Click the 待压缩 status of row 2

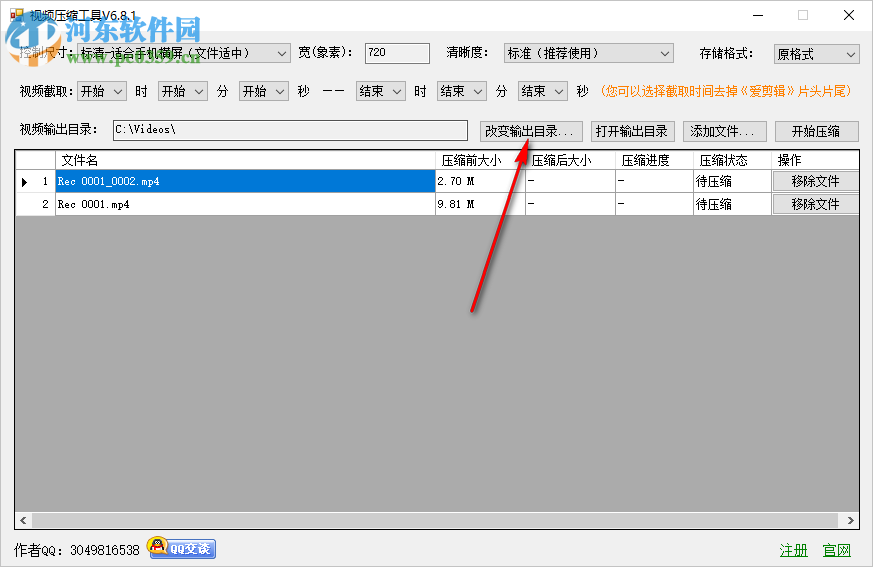click(732, 204)
